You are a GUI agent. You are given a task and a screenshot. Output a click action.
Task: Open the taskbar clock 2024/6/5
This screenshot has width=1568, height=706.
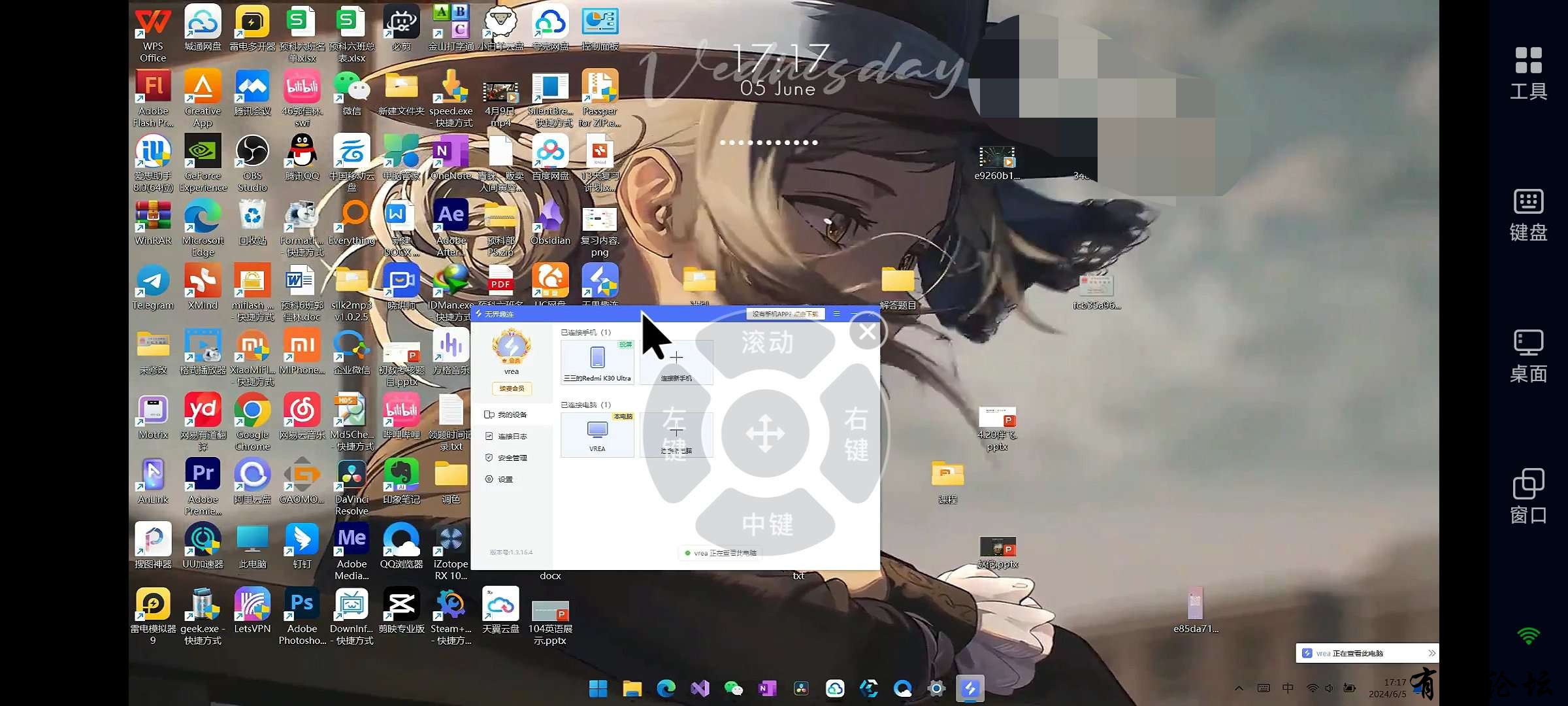(1388, 688)
